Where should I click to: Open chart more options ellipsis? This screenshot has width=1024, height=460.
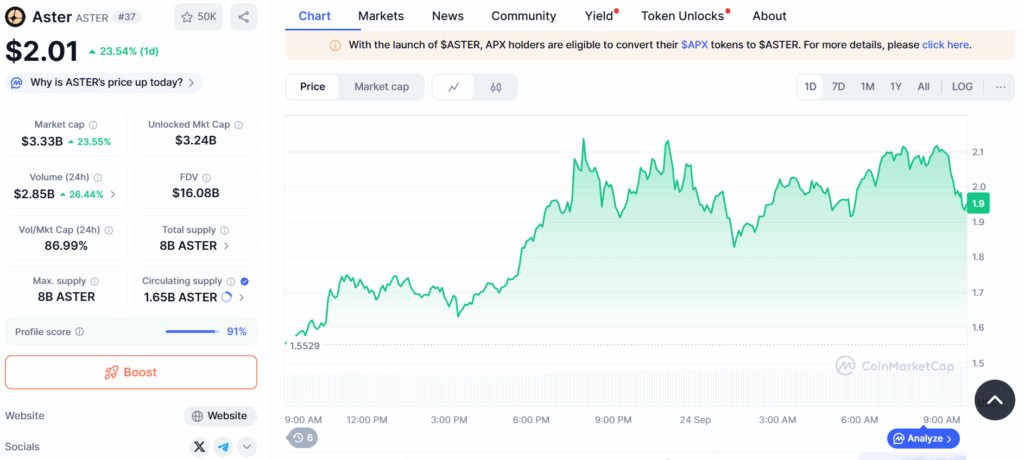(x=1000, y=87)
